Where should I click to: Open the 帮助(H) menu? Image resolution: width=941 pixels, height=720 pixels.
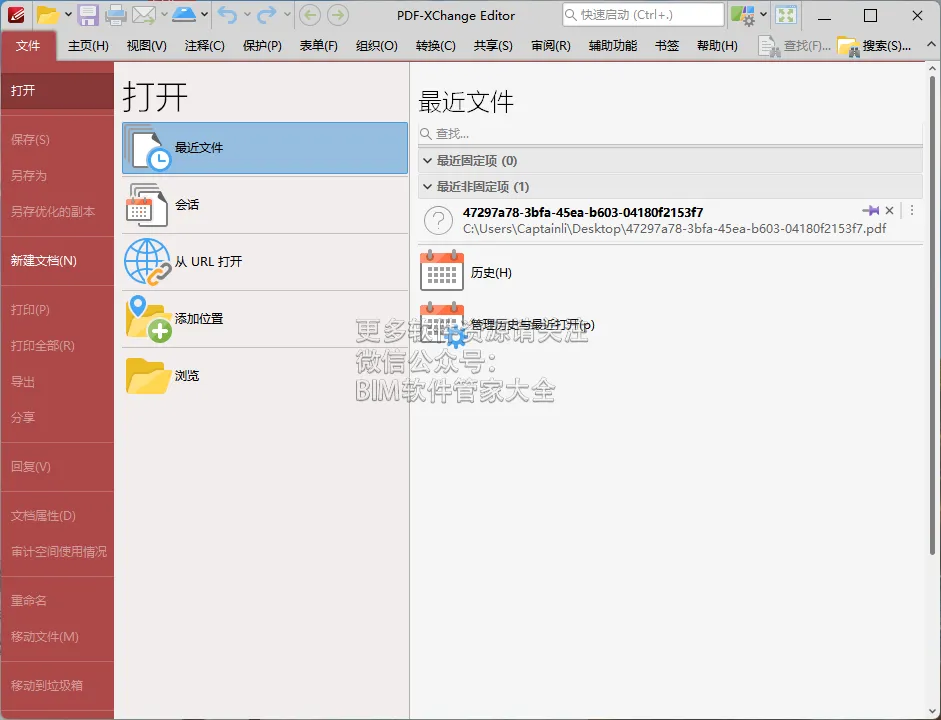coord(717,46)
